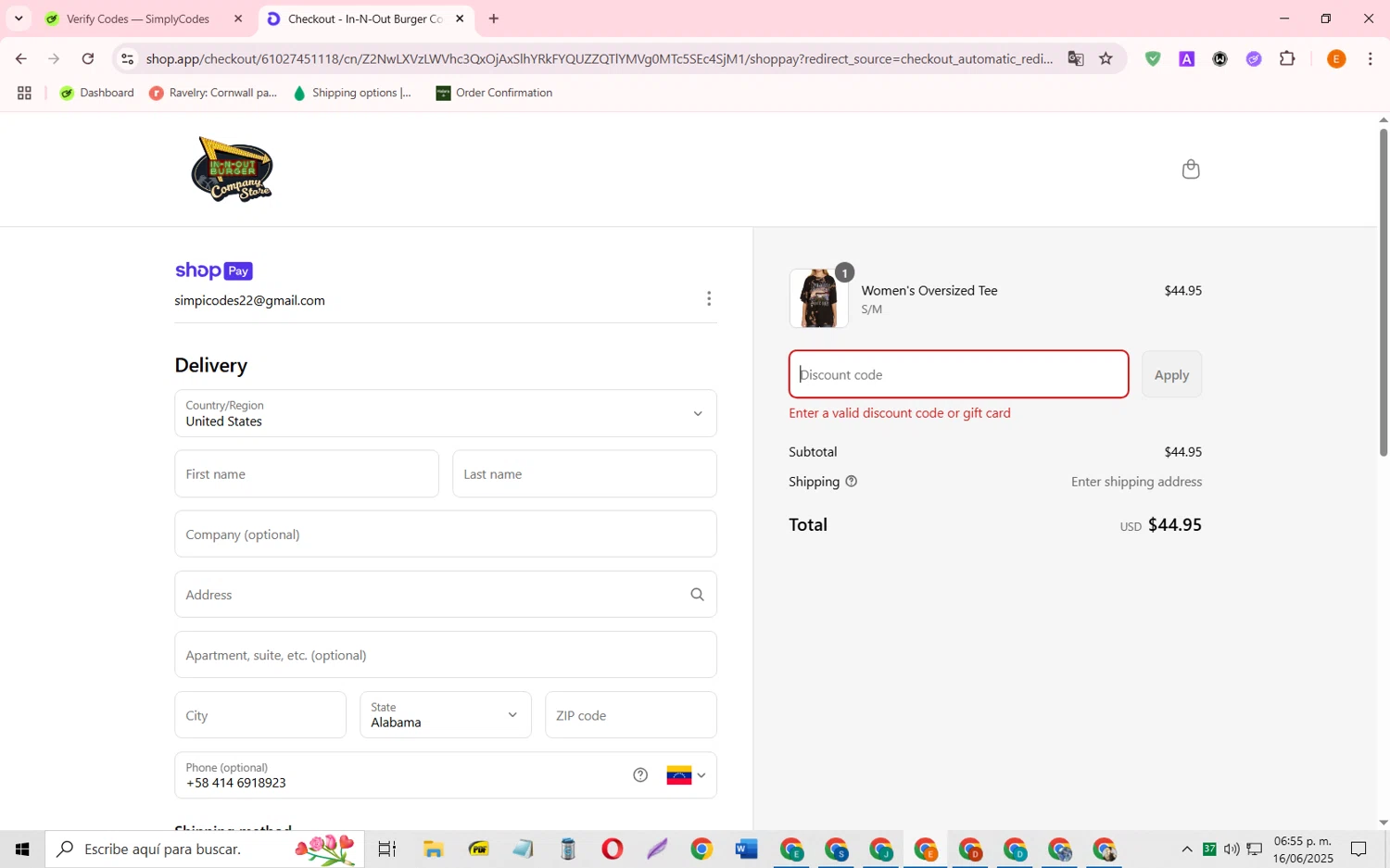Expand State dropdown showing Alabama

446,715
